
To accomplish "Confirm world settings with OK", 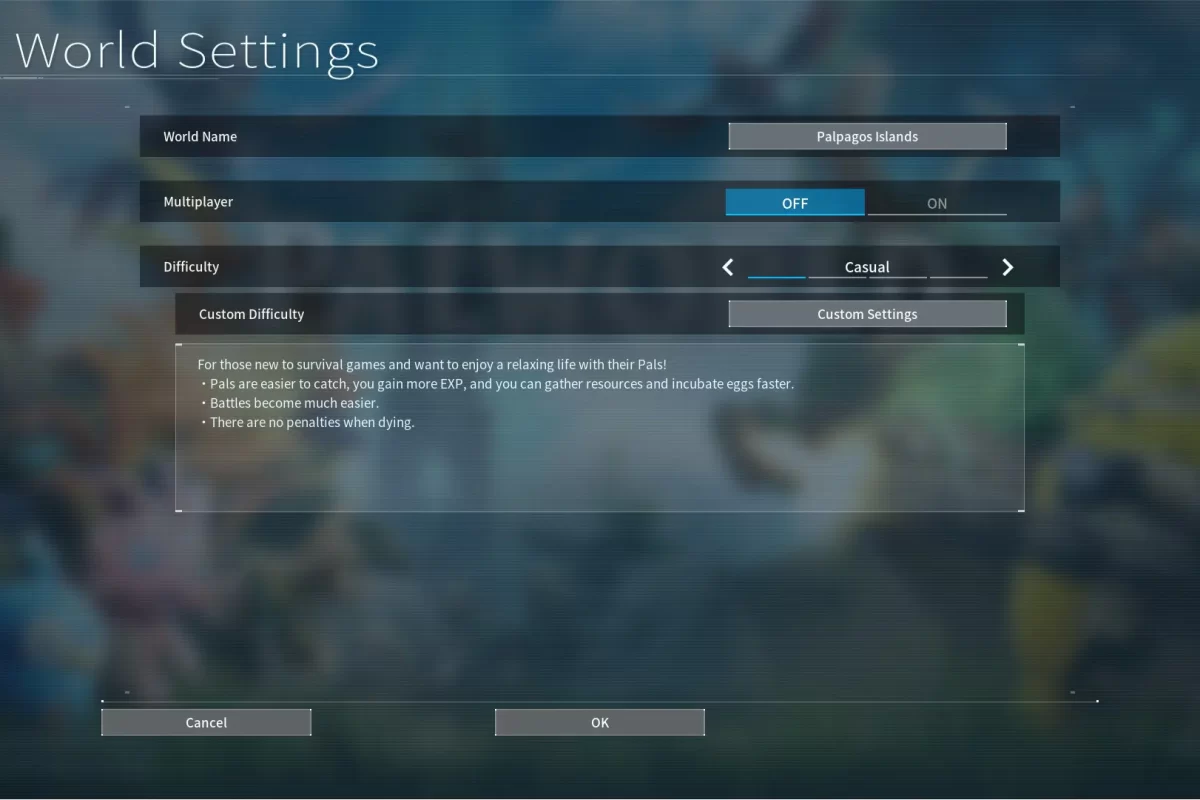I will (x=600, y=722).
